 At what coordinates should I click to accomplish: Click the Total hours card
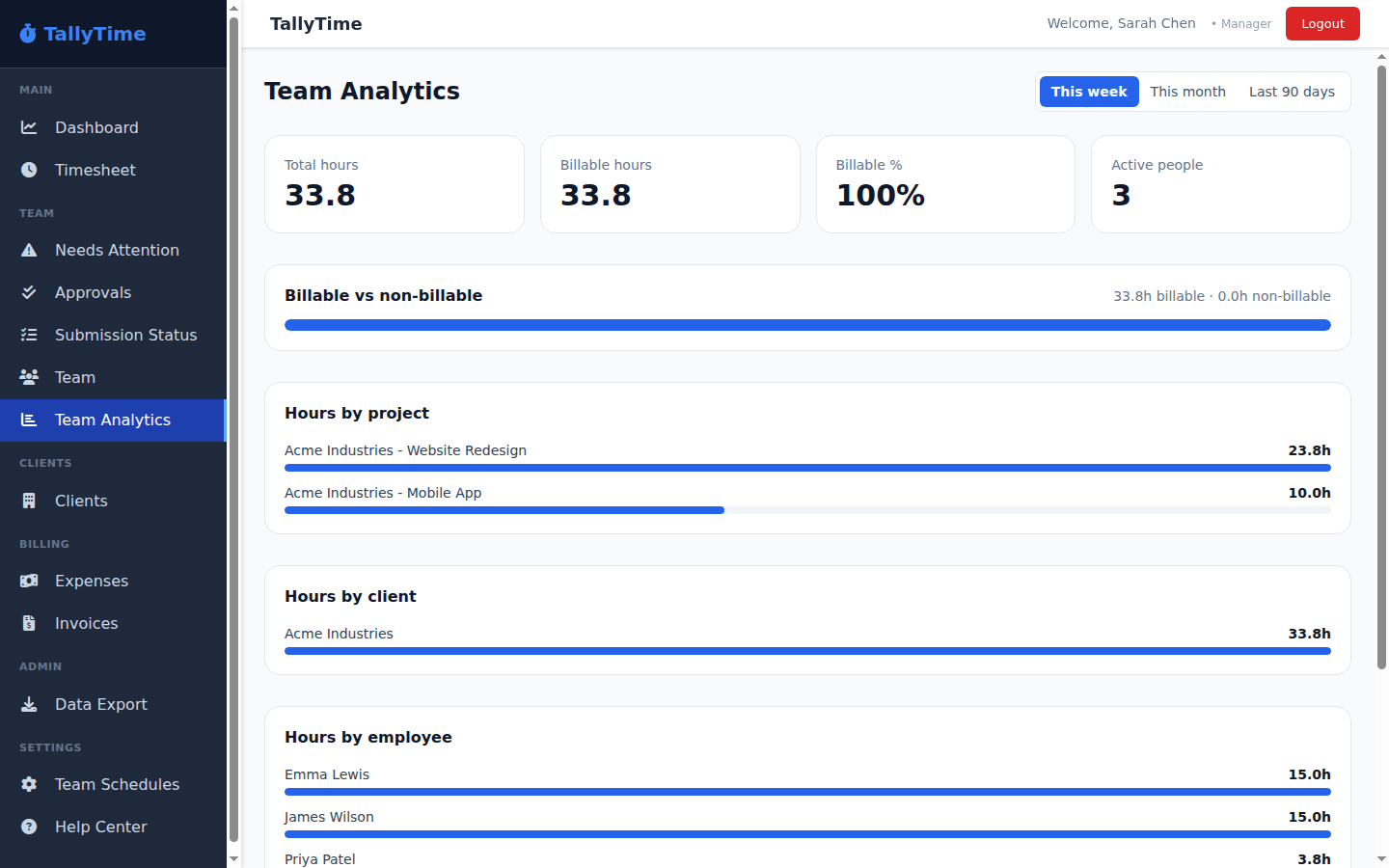[395, 184]
